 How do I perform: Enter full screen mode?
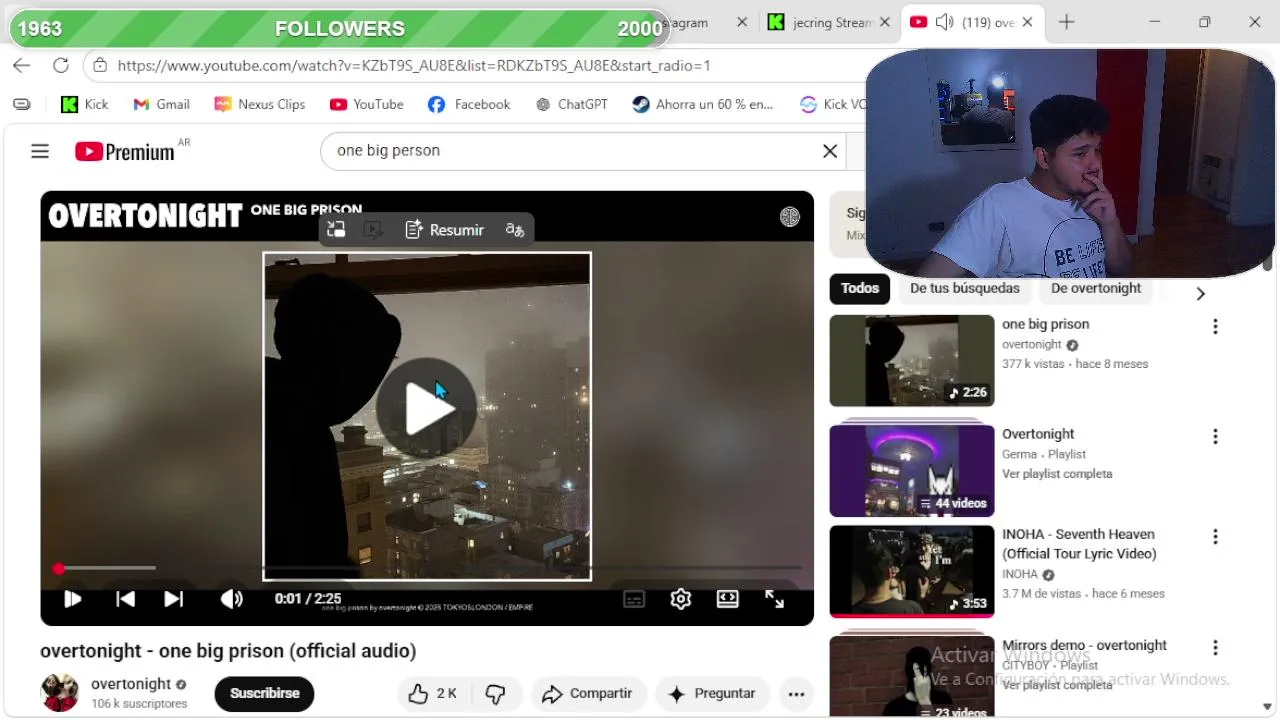pyautogui.click(x=775, y=599)
